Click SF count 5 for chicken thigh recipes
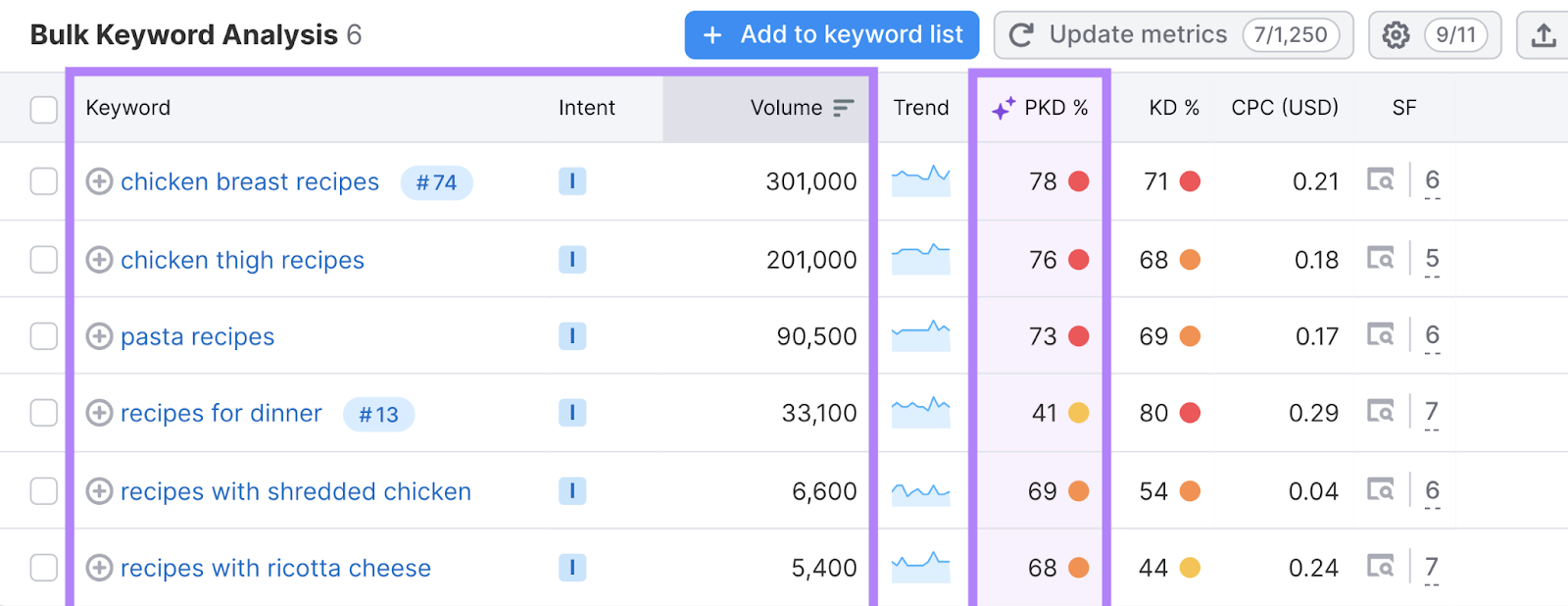Screen dimensions: 1568x606 pyautogui.click(x=1432, y=260)
